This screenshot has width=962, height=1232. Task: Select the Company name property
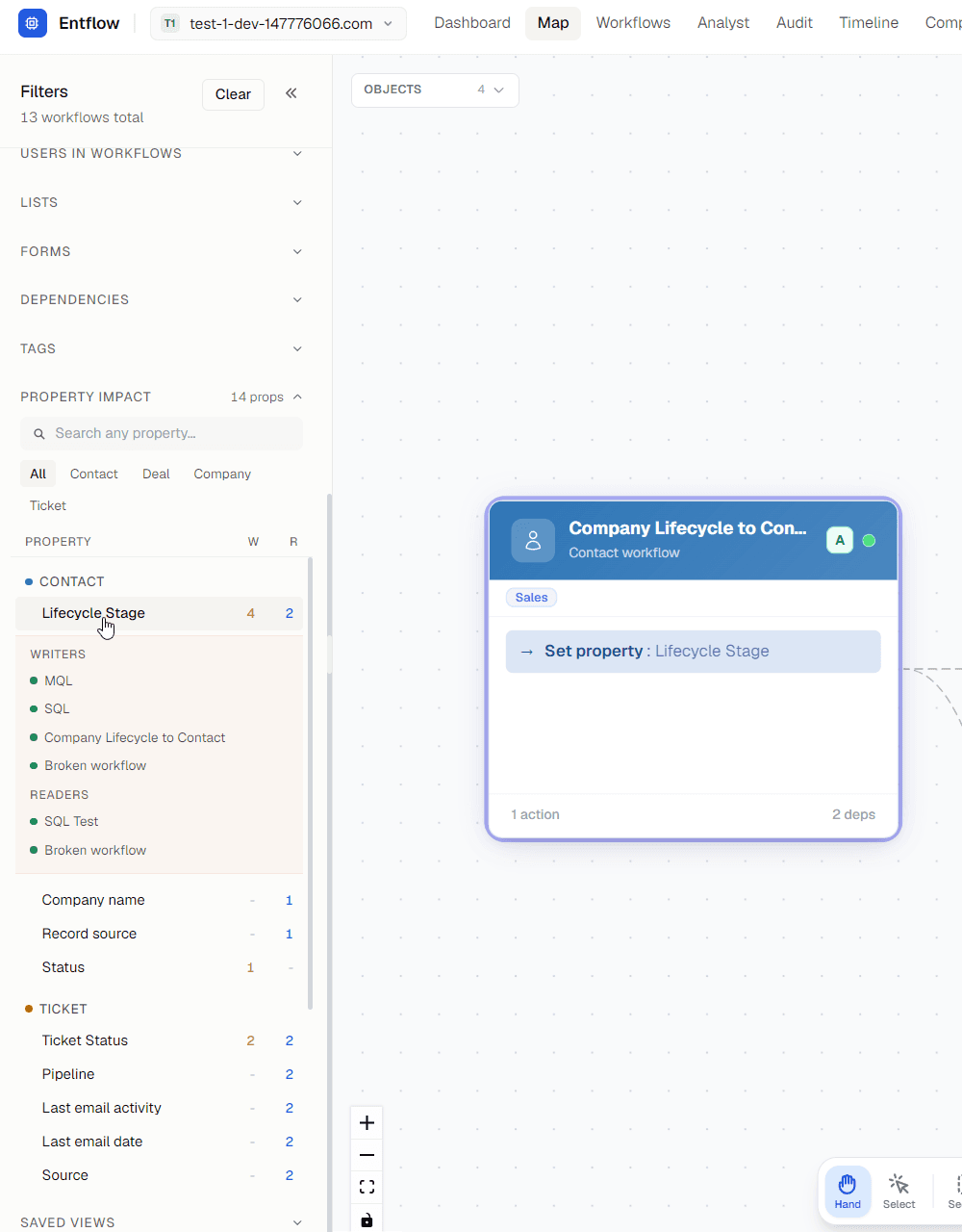(x=160, y=900)
